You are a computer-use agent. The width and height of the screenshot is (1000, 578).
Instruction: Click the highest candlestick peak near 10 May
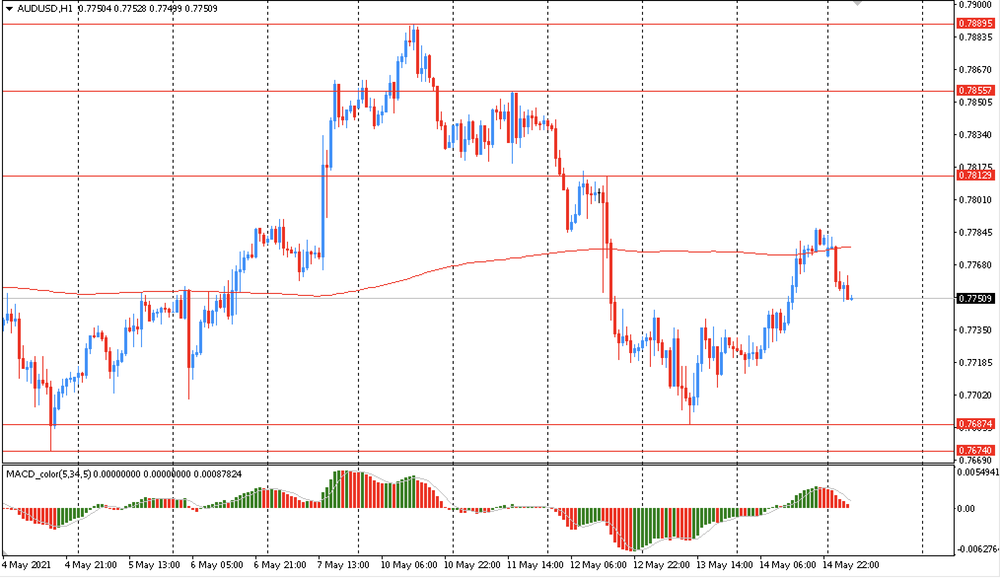[x=411, y=32]
